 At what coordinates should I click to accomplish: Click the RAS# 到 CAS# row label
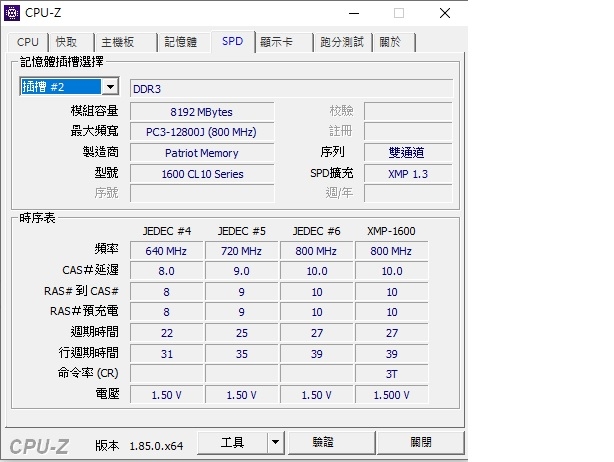[x=81, y=291]
